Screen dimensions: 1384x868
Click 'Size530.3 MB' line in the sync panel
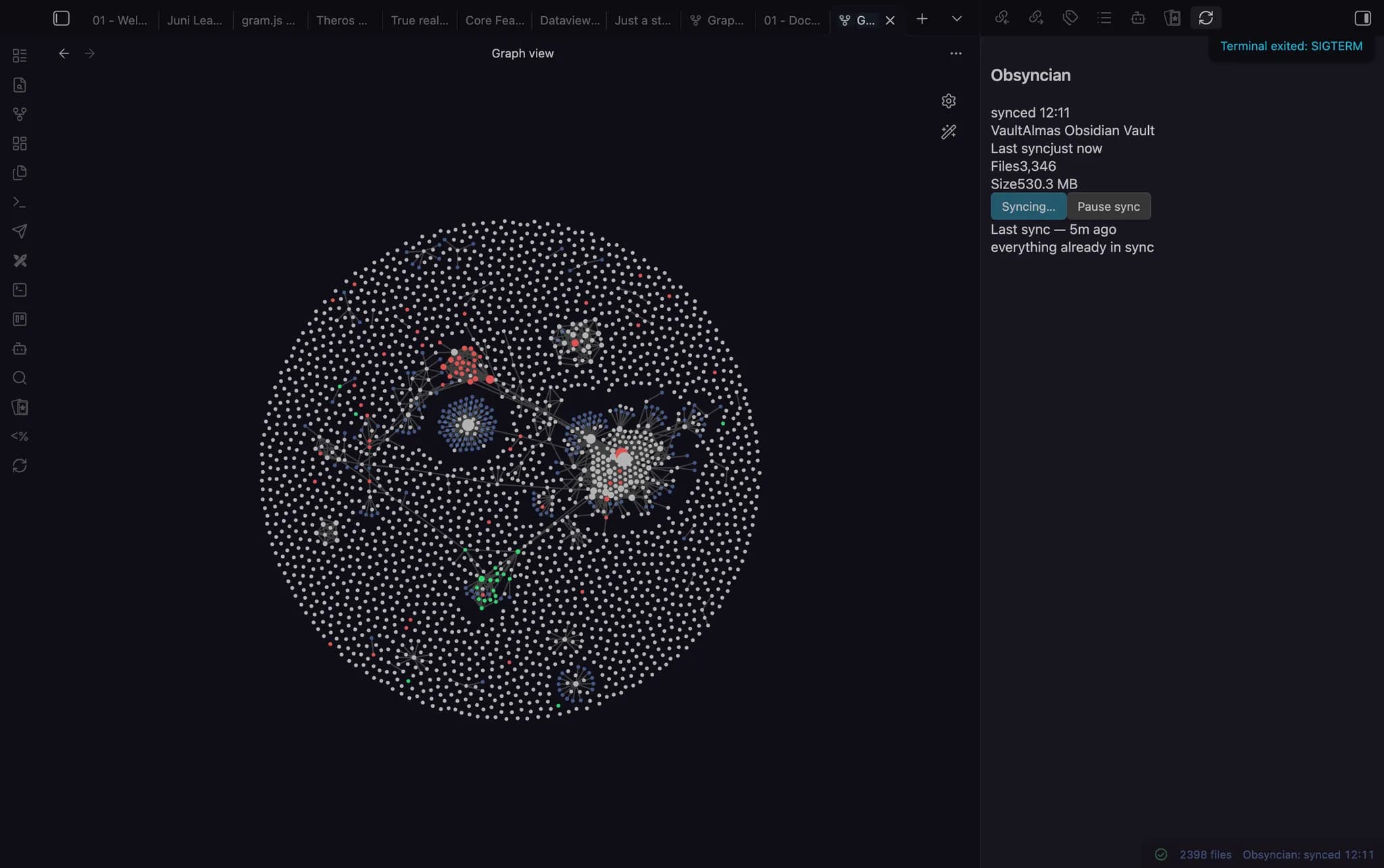[1034, 184]
